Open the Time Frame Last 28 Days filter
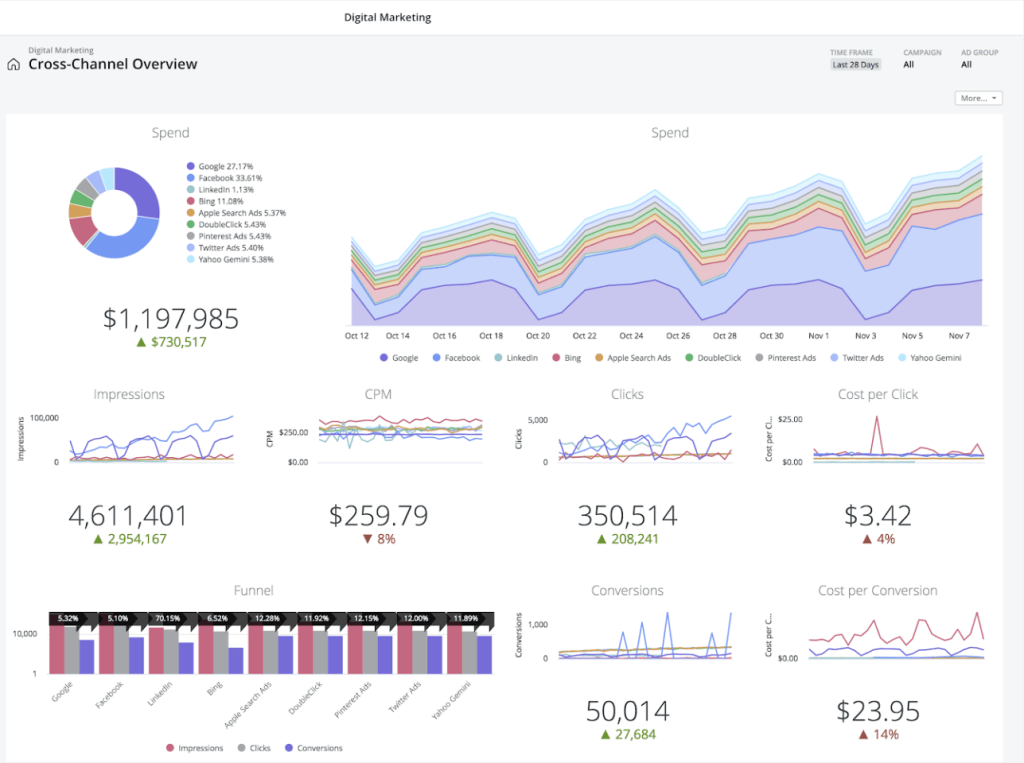 (855, 65)
